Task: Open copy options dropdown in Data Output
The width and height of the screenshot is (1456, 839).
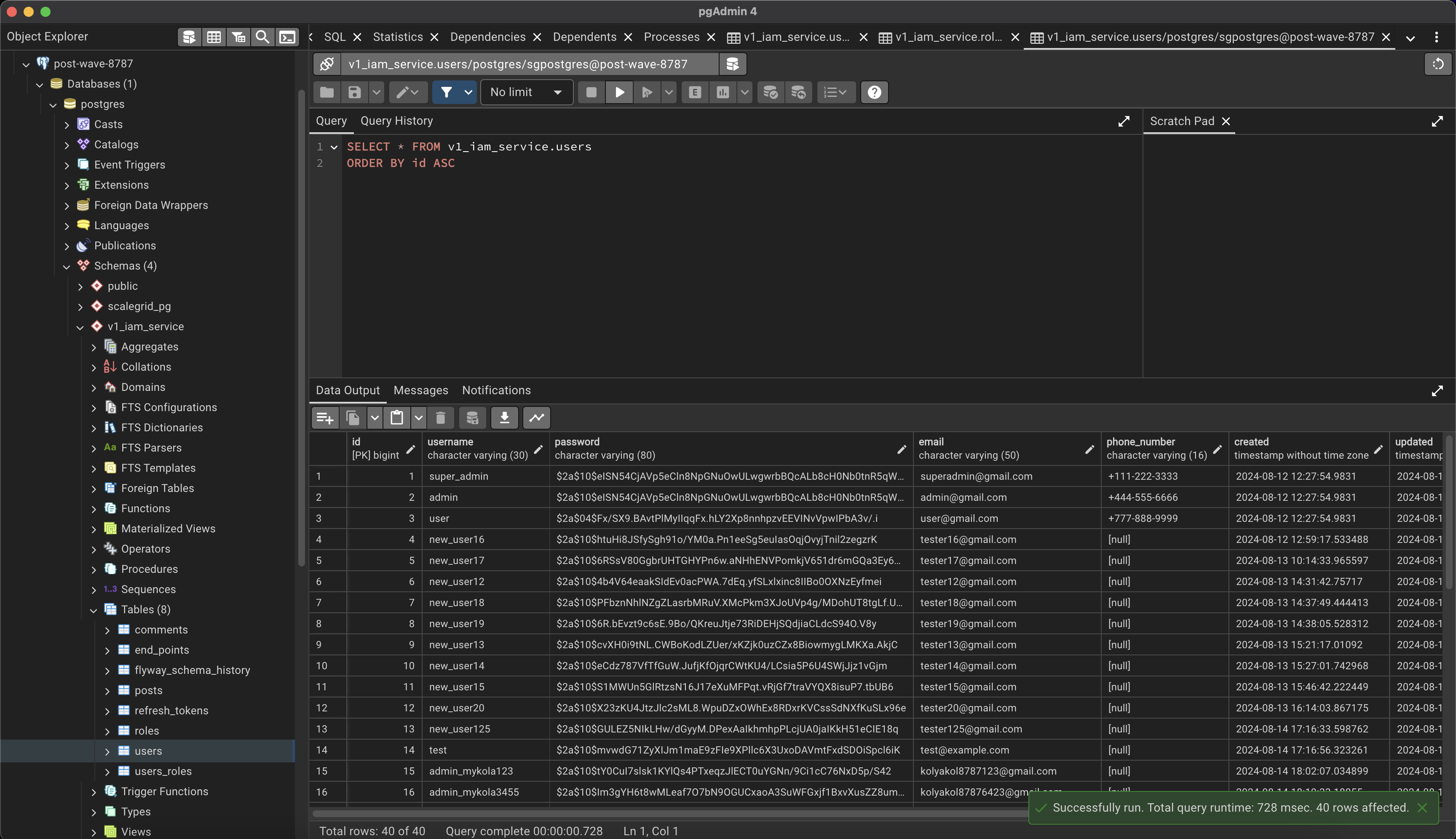Action: (375, 418)
